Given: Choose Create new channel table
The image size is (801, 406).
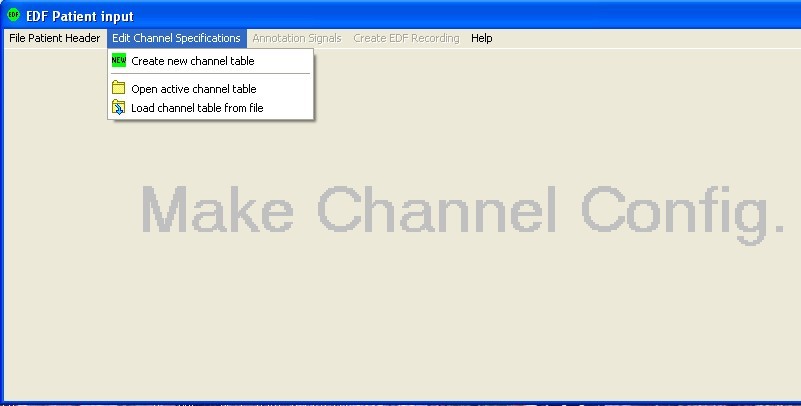Looking at the screenshot, I should coord(210,61).
